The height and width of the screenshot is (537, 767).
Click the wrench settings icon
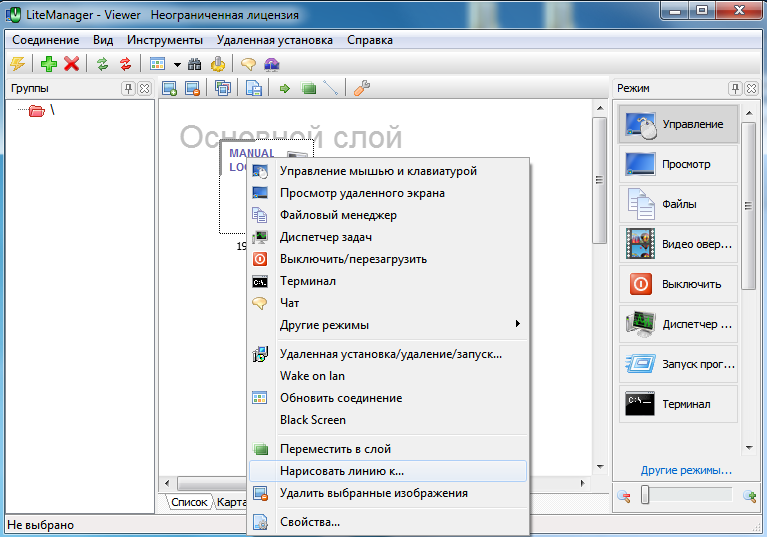(x=361, y=88)
